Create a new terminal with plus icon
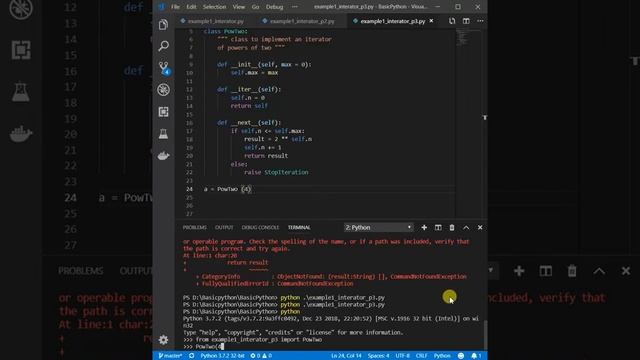The image size is (640, 360). 424,227
